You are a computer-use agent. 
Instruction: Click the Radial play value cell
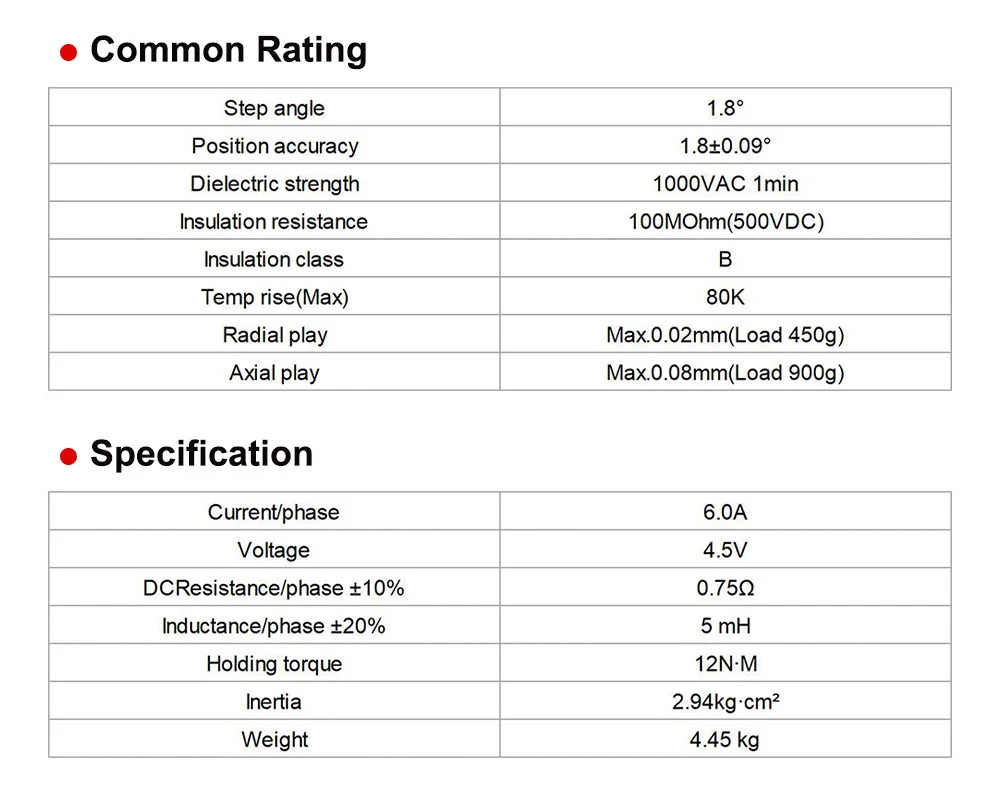(x=725, y=335)
